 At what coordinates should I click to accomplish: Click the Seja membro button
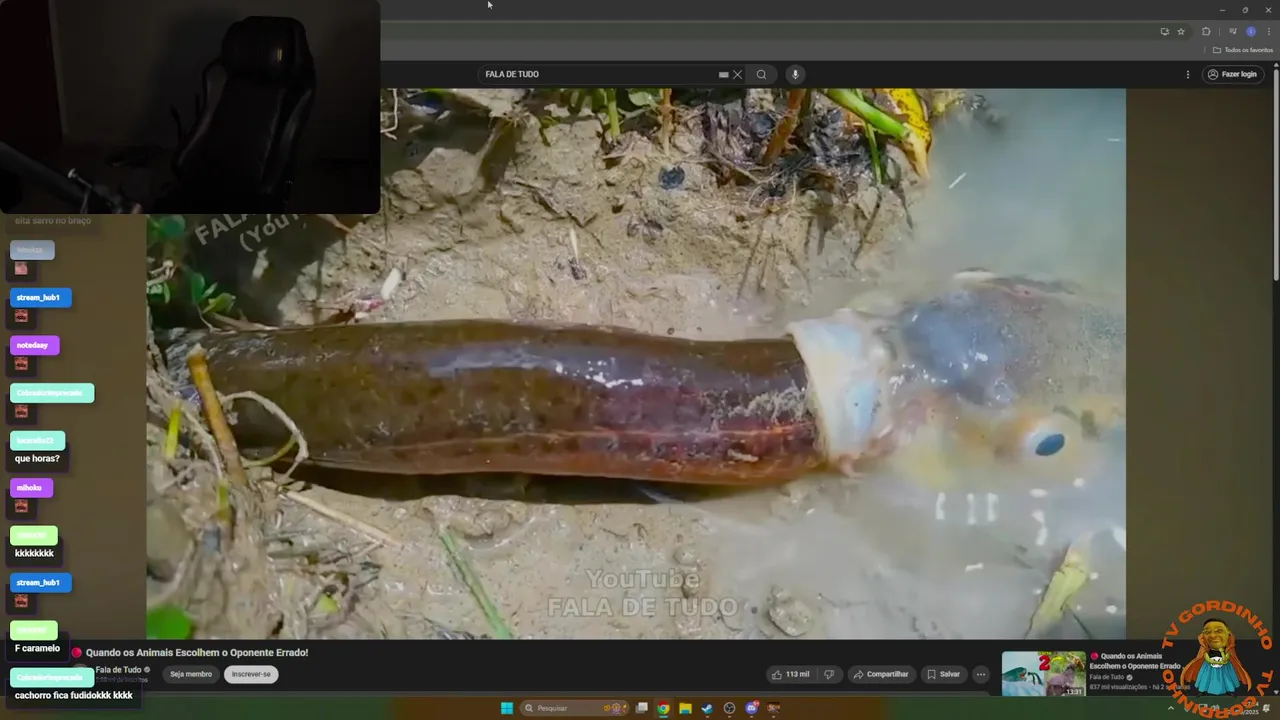[191, 674]
